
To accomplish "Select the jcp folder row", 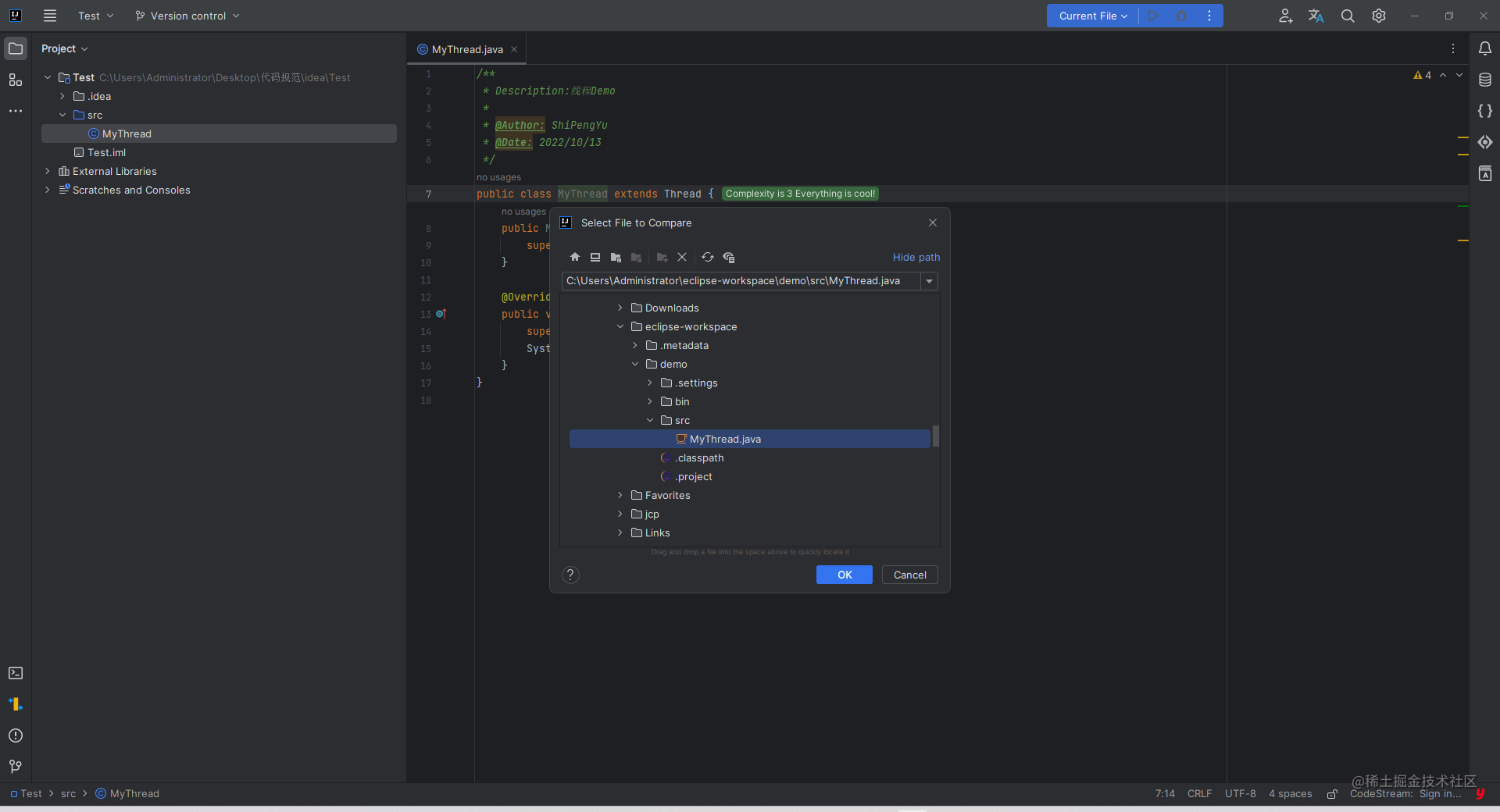I will (x=750, y=514).
